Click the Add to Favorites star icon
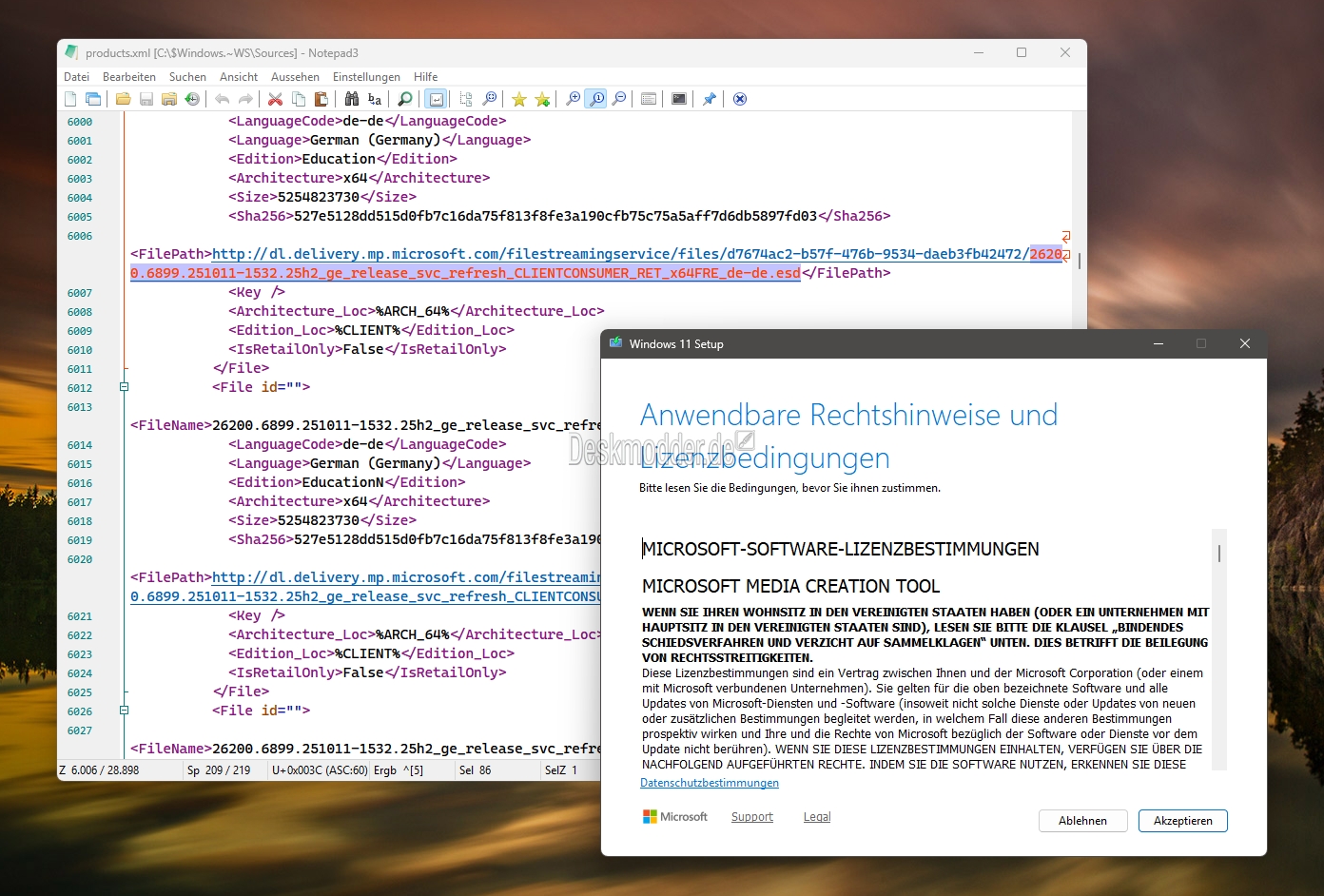The width and height of the screenshot is (1324, 896). [542, 99]
